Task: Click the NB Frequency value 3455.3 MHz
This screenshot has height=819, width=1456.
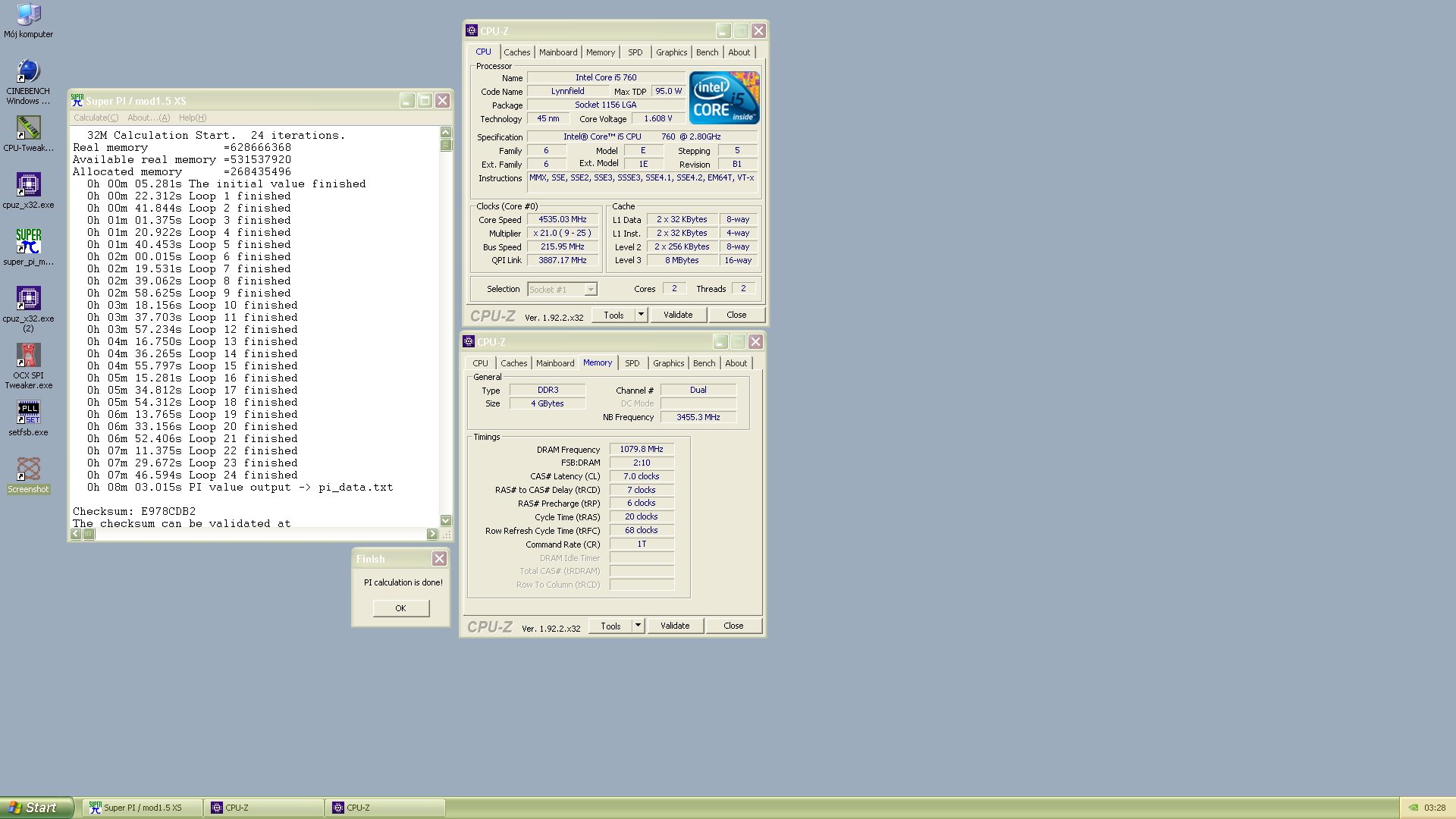Action: [698, 417]
